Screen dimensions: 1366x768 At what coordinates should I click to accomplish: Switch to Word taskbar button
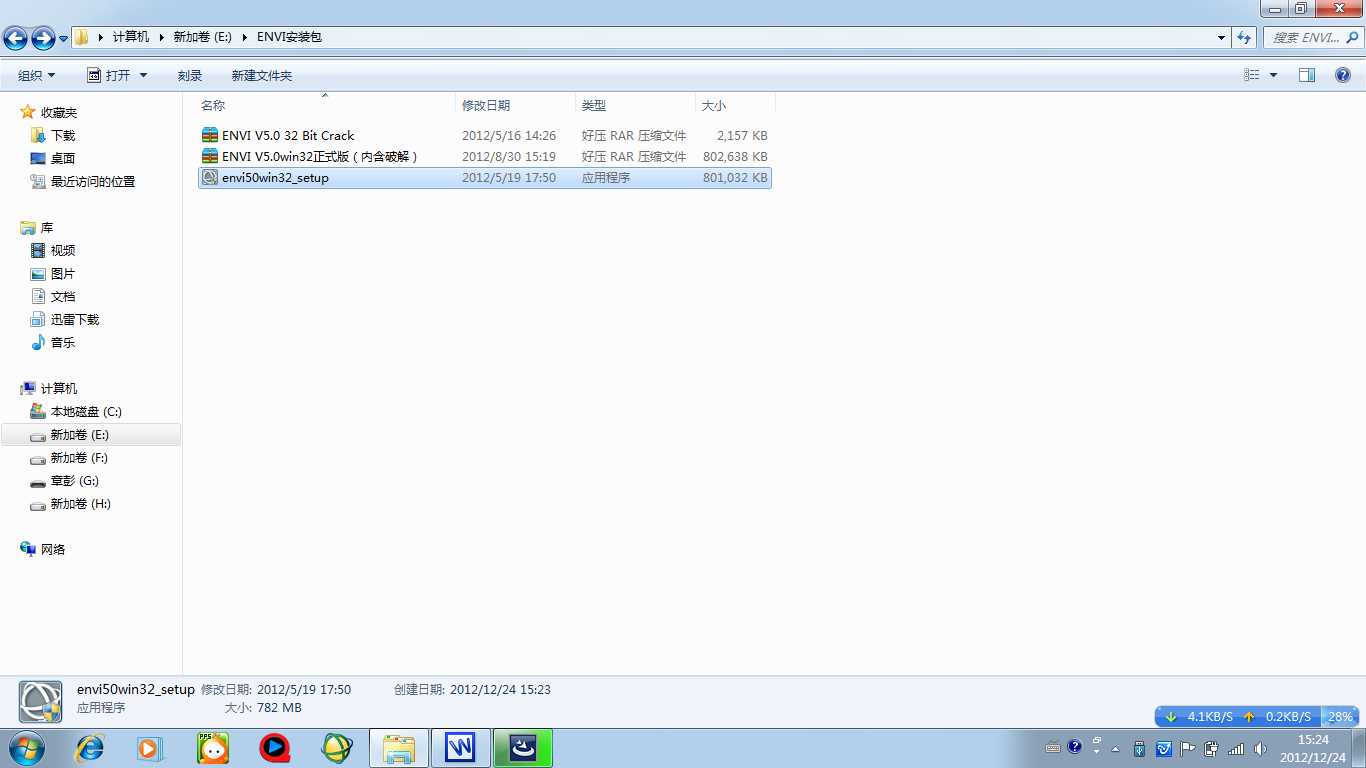pos(460,748)
